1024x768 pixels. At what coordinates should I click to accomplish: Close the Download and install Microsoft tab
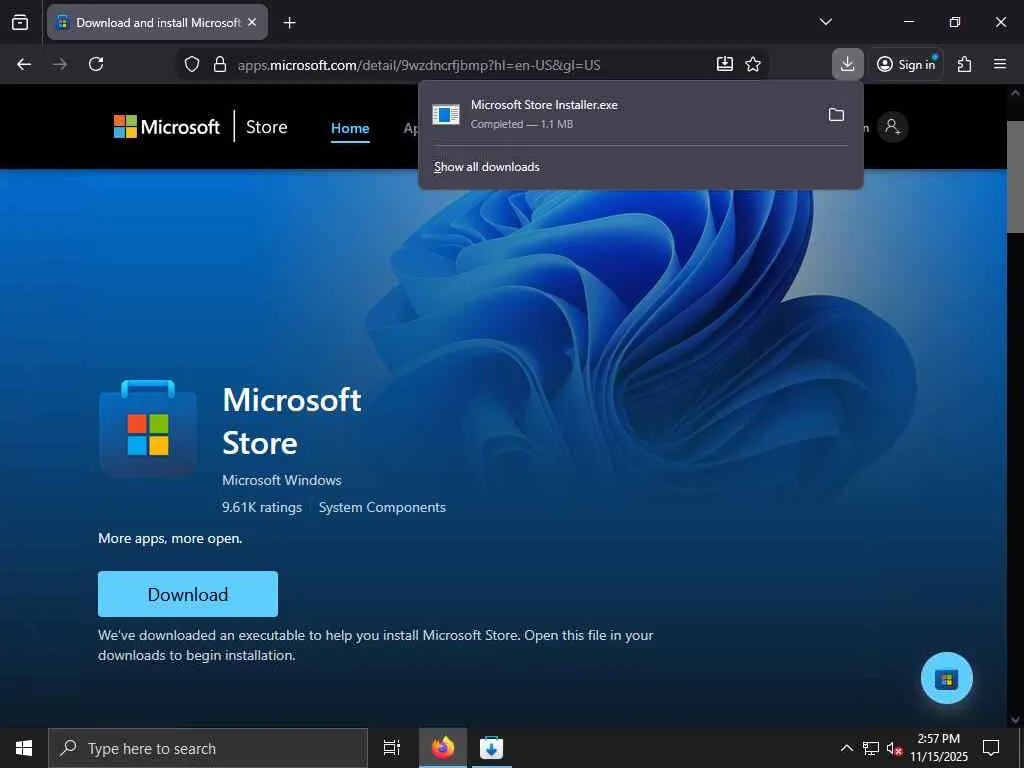tap(252, 22)
